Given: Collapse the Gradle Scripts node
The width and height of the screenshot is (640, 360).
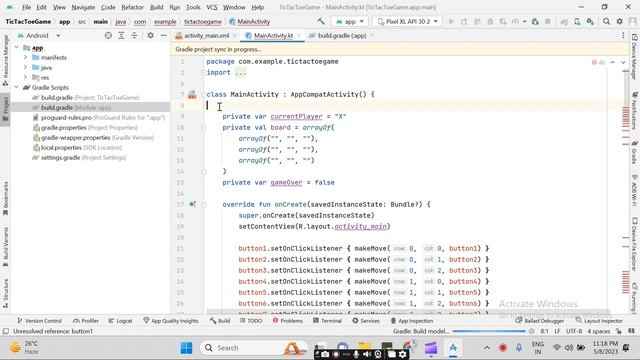Looking at the screenshot, I should point(17,87).
